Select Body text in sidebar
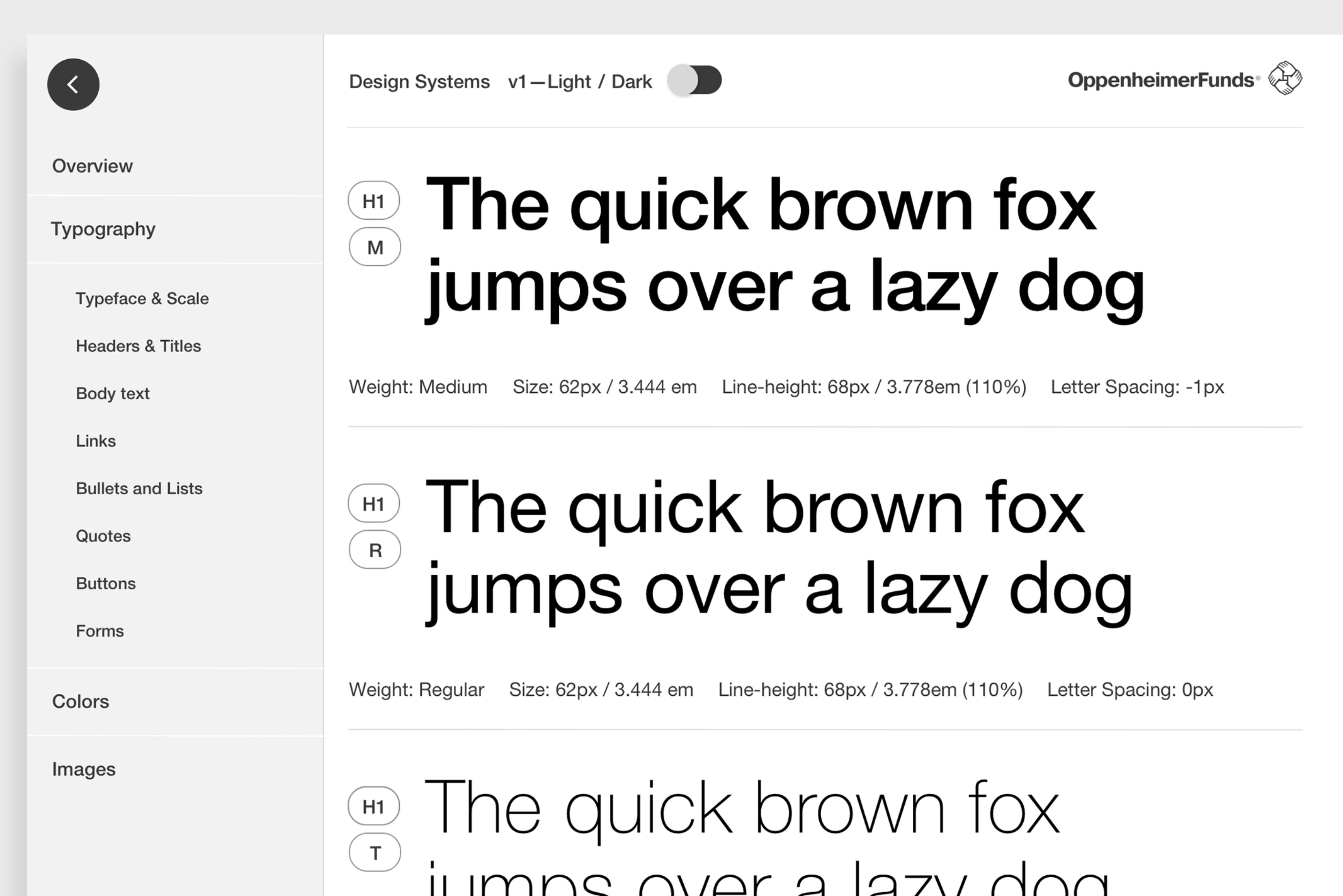This screenshot has height=896, width=1343. [112, 393]
